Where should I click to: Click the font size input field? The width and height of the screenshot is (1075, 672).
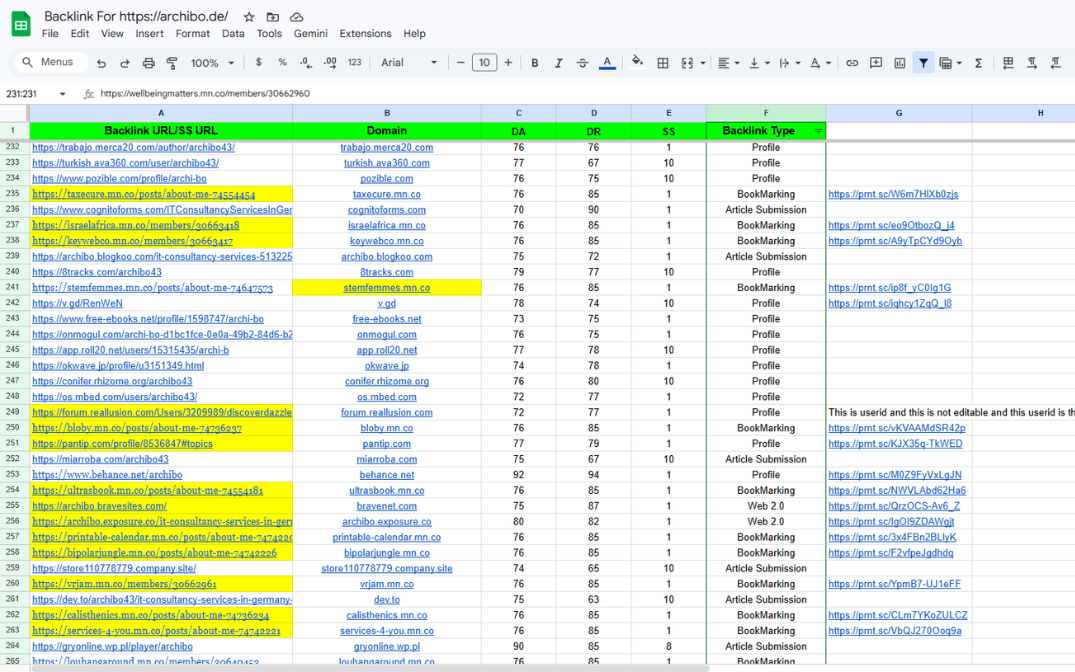(484, 63)
